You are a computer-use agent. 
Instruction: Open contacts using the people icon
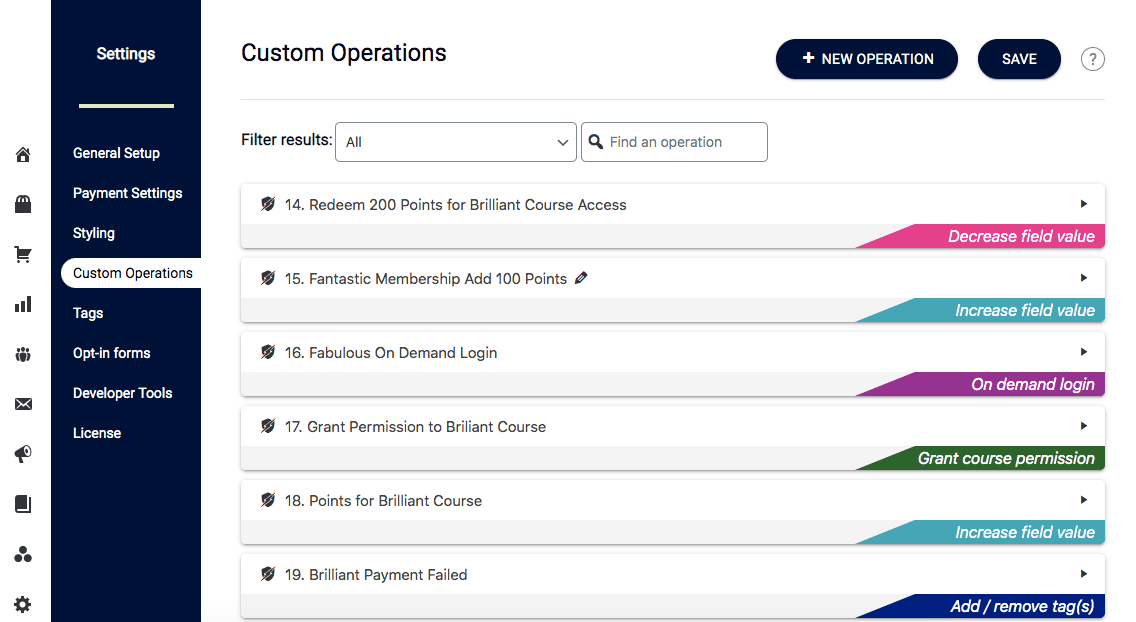[22, 354]
